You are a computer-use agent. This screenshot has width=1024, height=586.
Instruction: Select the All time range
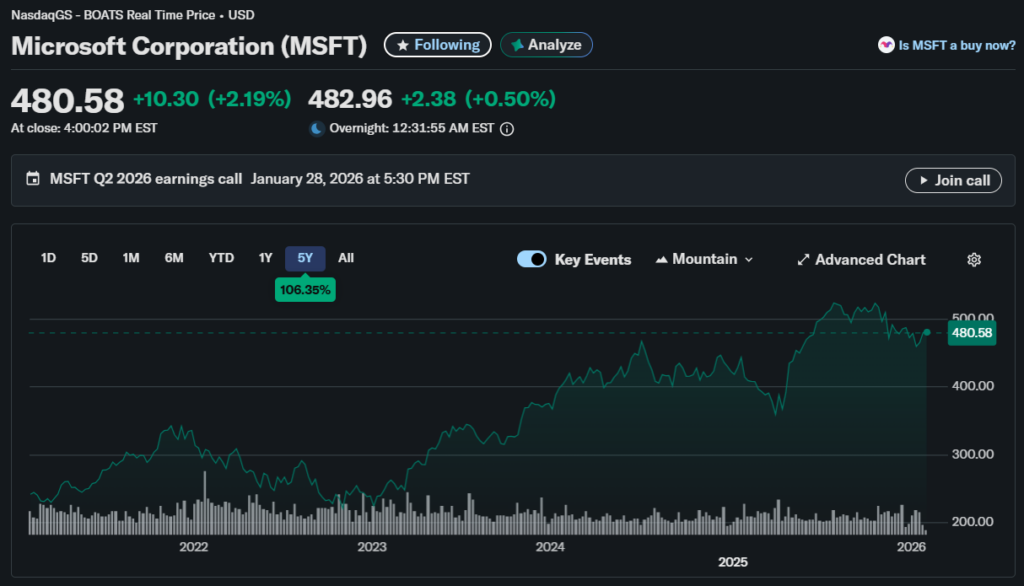(x=346, y=258)
